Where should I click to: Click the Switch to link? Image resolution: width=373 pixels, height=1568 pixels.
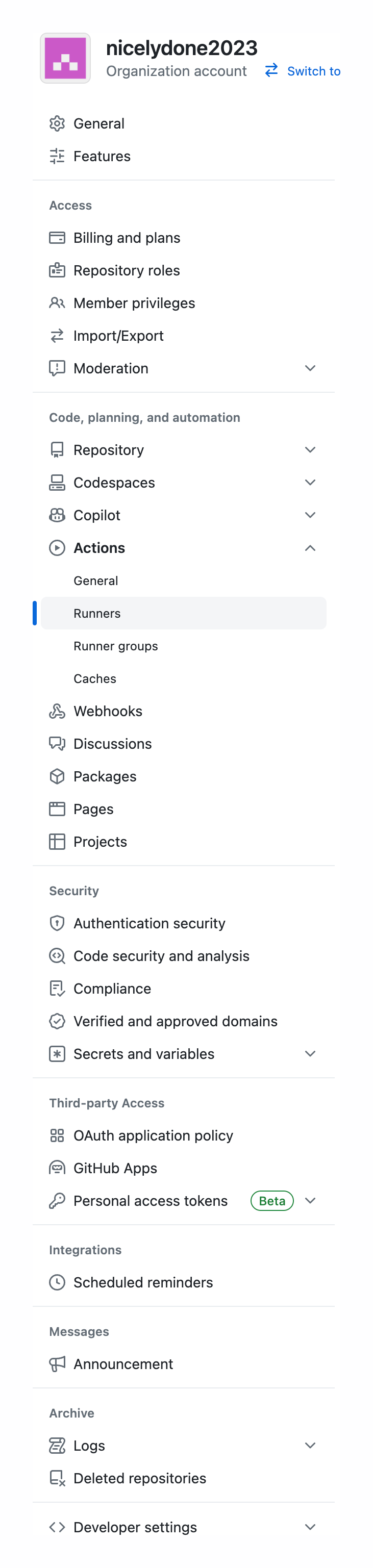click(313, 71)
